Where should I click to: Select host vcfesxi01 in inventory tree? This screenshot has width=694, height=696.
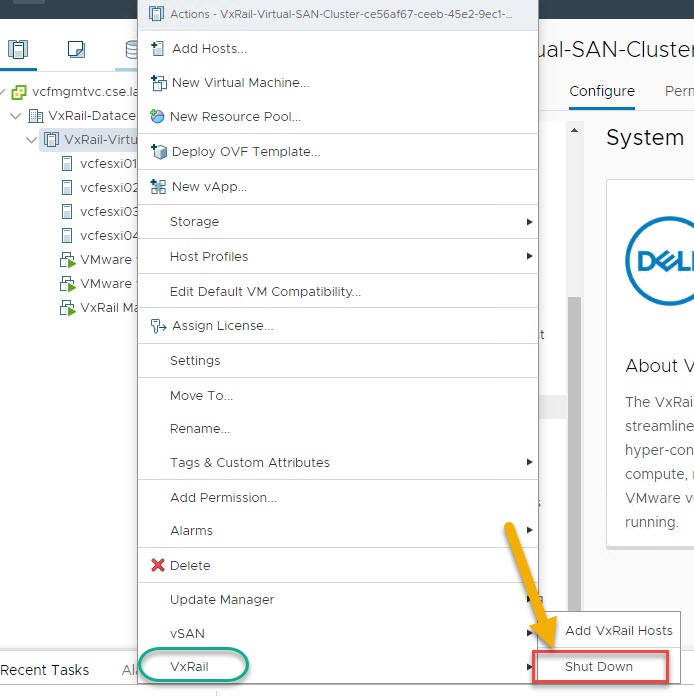coord(107,163)
